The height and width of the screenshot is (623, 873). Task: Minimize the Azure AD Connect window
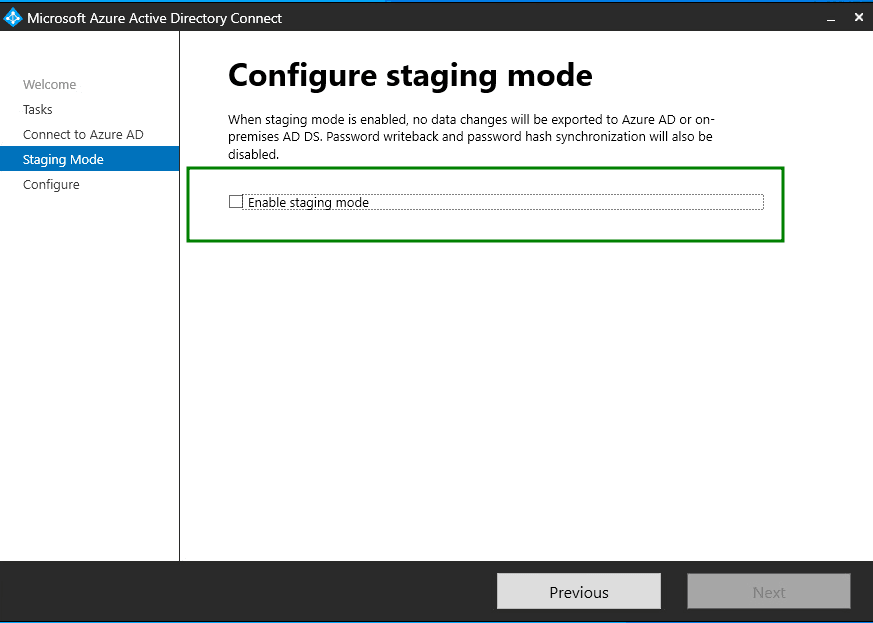[x=830, y=18]
